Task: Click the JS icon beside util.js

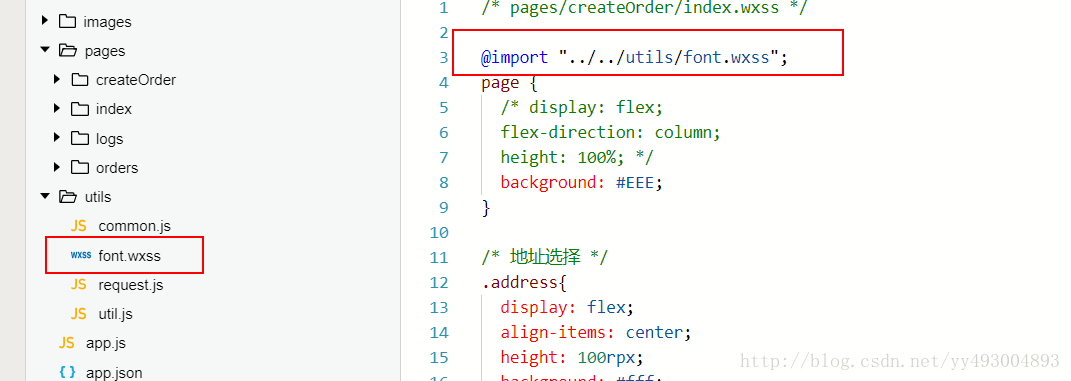Action: pyautogui.click(x=79, y=314)
